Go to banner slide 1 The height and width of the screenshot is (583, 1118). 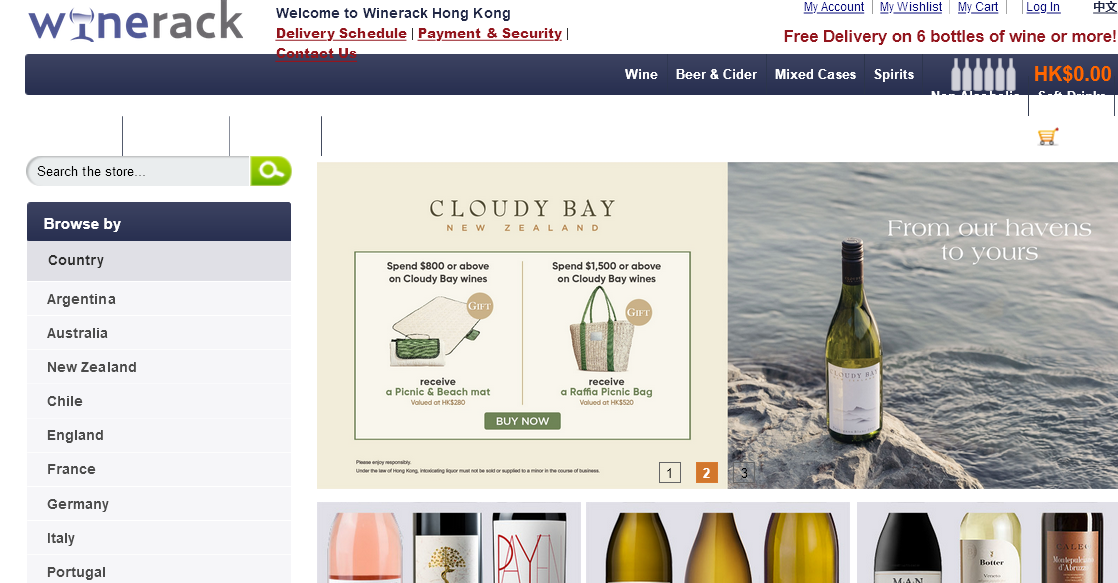click(x=669, y=473)
